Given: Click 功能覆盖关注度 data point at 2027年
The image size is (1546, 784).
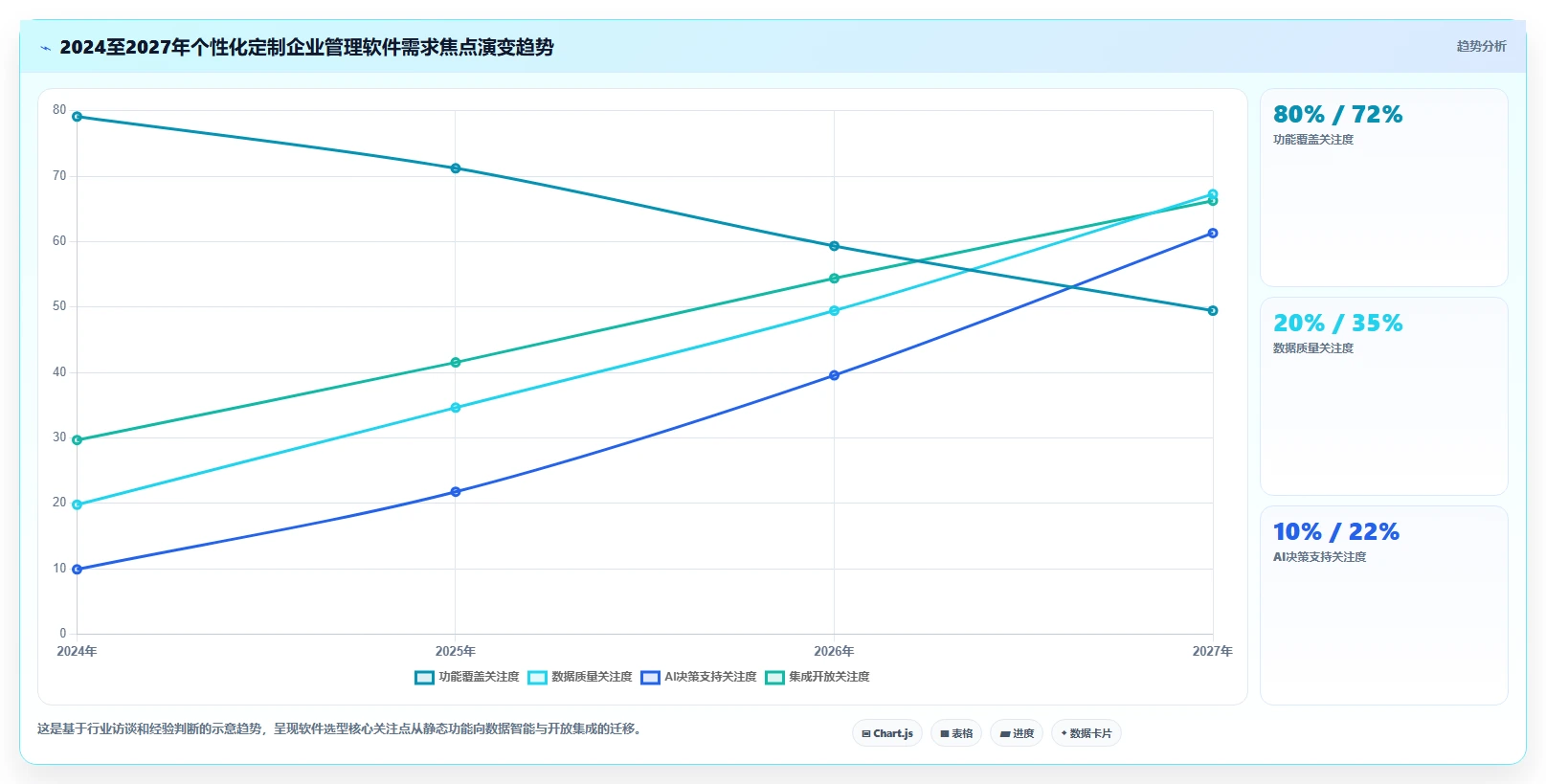Looking at the screenshot, I should tap(1213, 310).
